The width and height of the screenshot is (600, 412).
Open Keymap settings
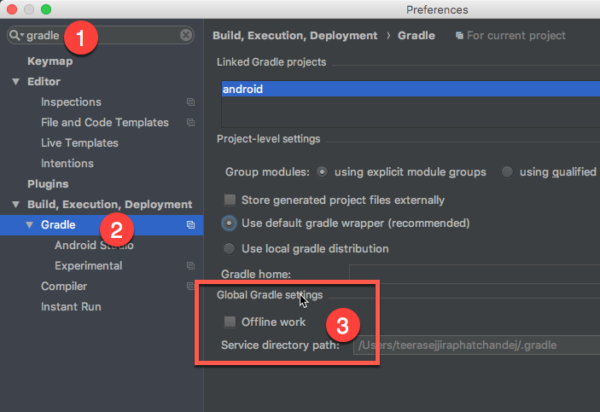(x=50, y=61)
